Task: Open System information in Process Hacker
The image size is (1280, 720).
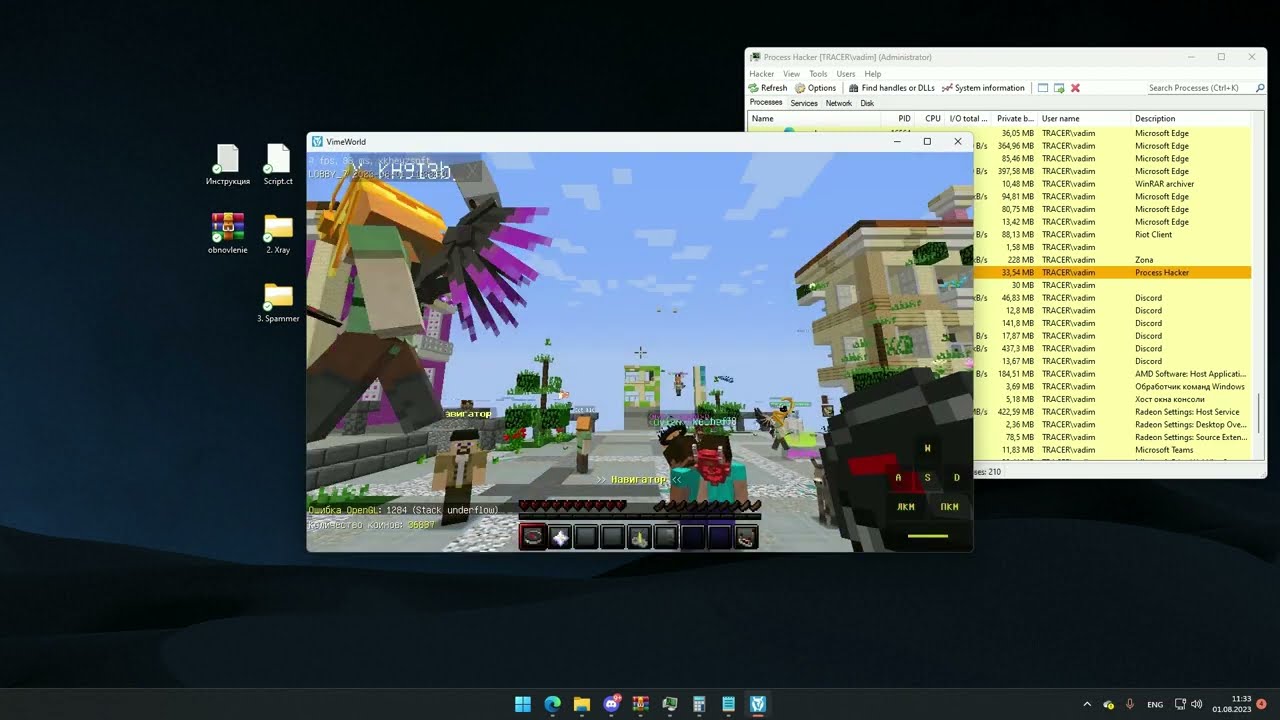Action: (x=983, y=88)
